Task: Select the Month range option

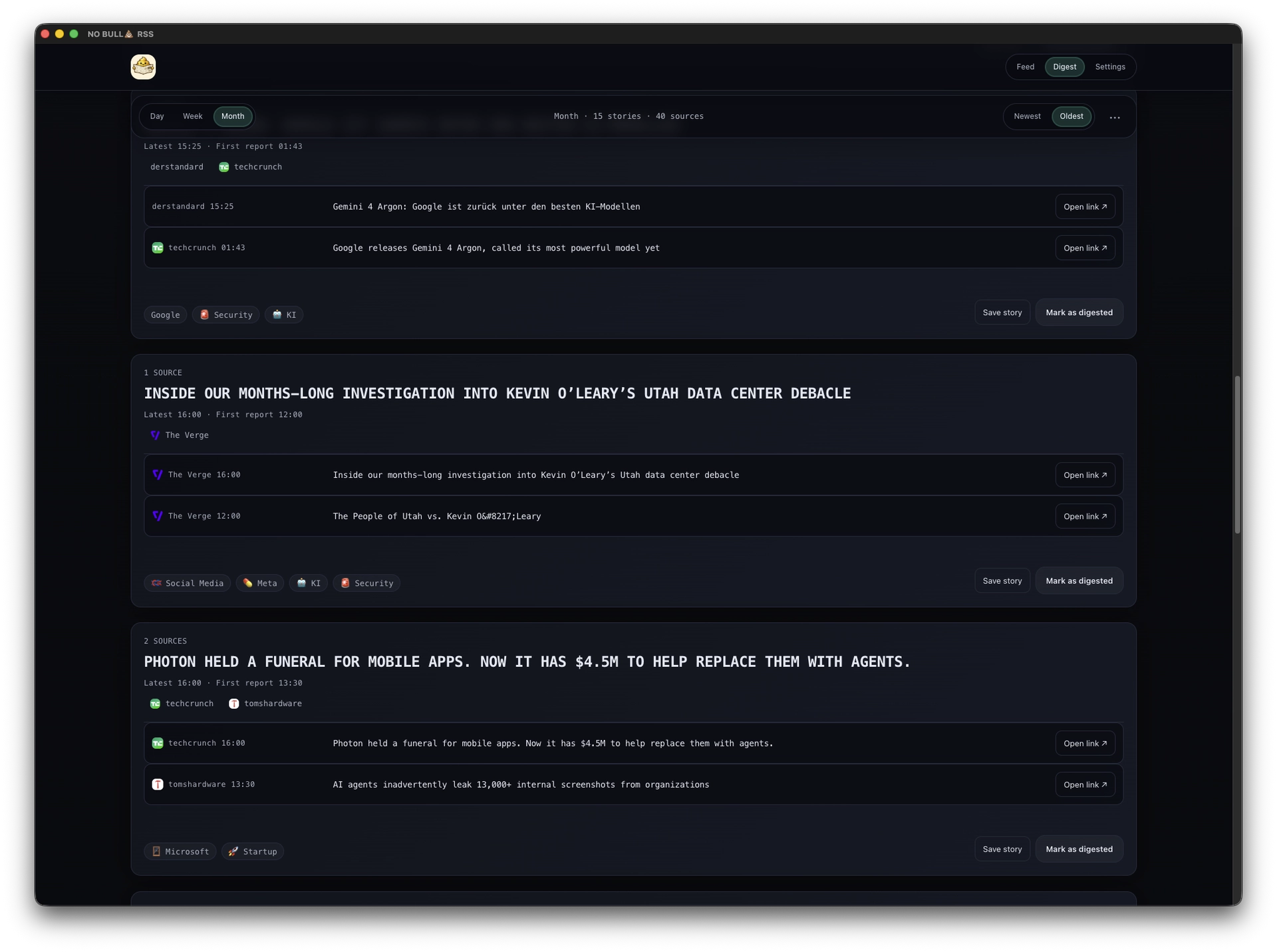Action: coord(233,116)
